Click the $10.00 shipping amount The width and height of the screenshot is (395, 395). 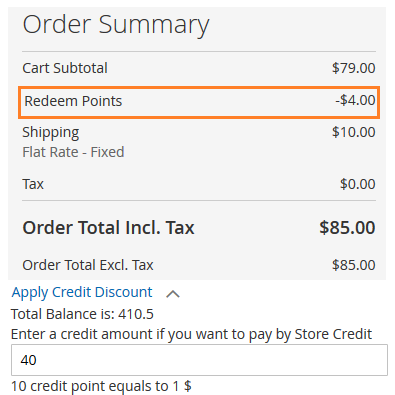point(354,132)
